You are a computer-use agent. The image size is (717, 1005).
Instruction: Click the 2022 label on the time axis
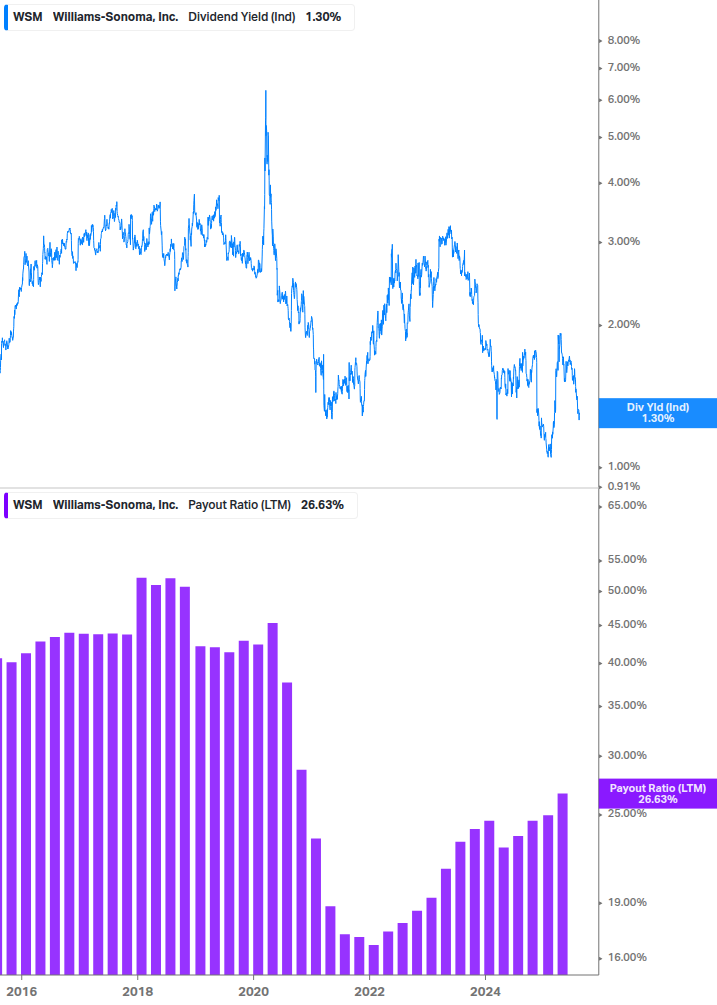click(x=370, y=992)
